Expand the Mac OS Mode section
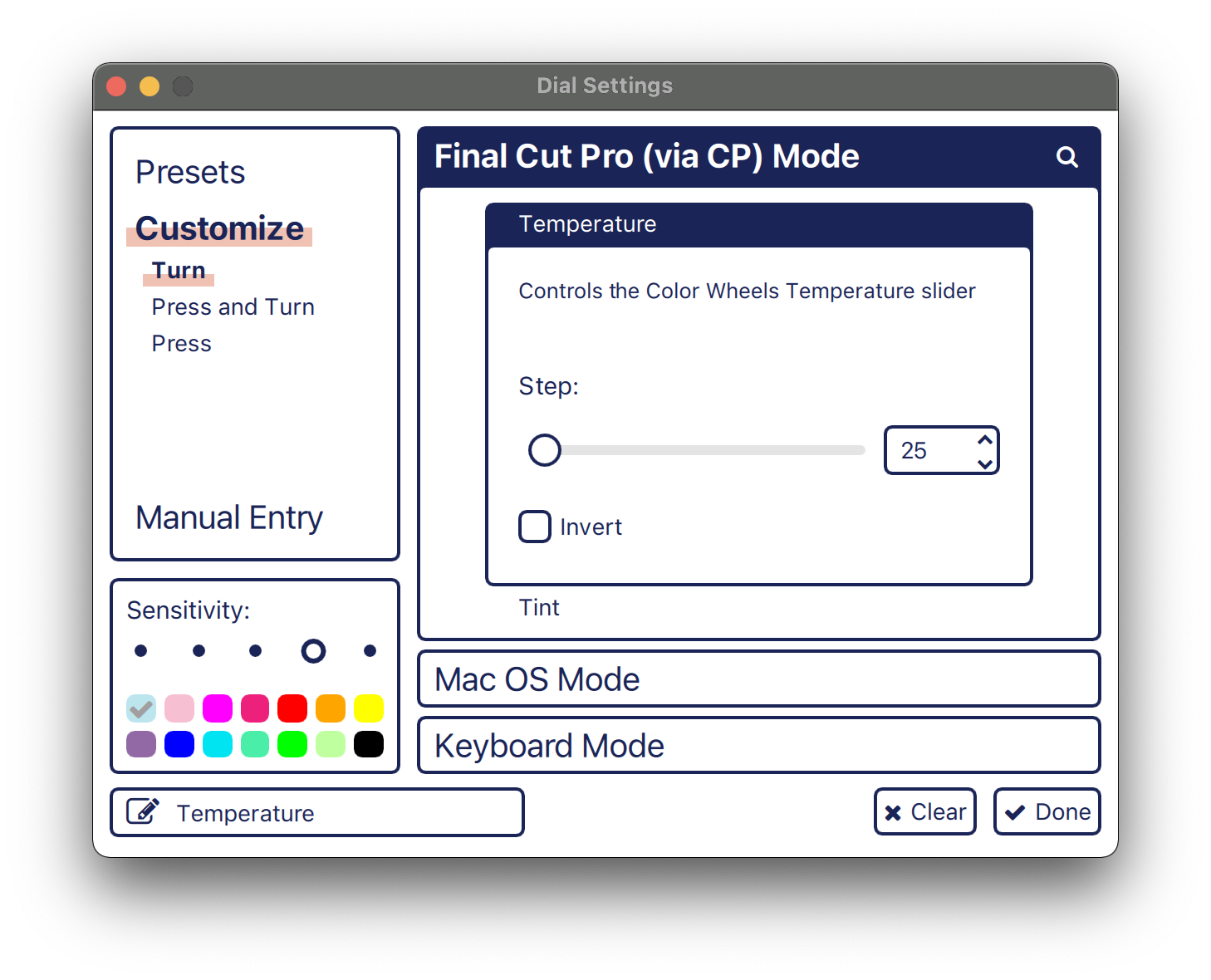 (x=758, y=679)
